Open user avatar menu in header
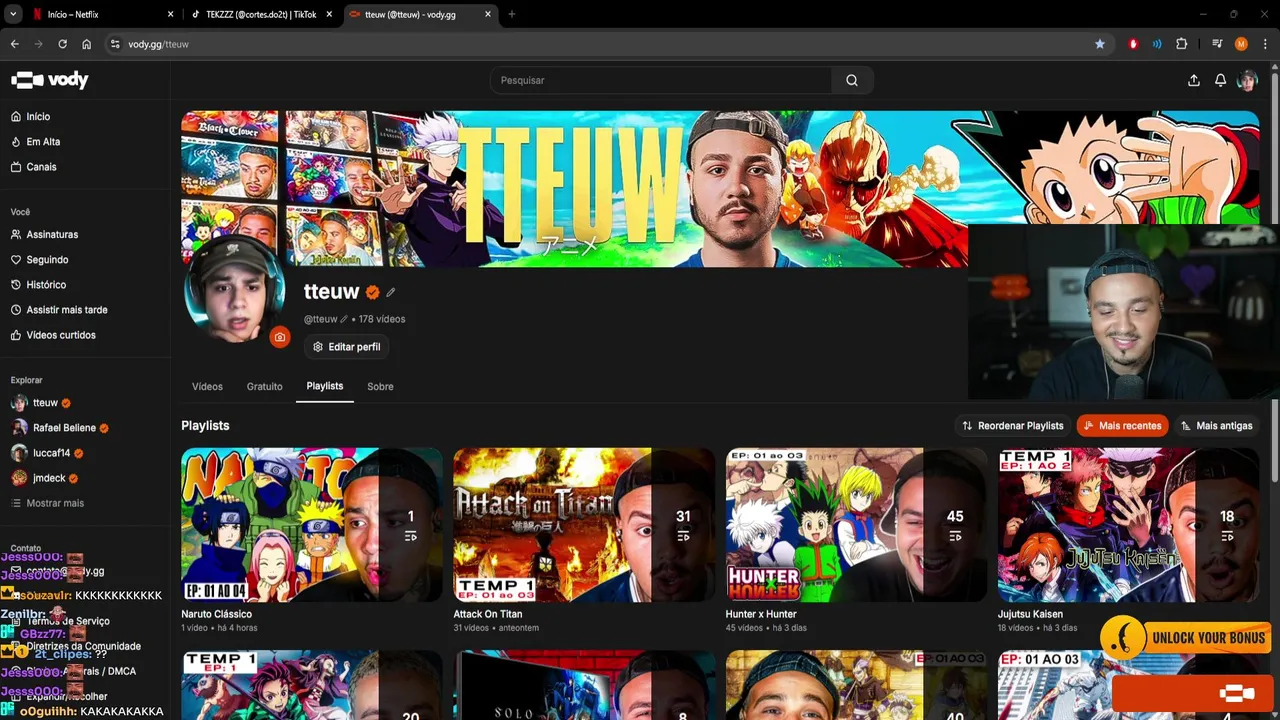 (1247, 81)
